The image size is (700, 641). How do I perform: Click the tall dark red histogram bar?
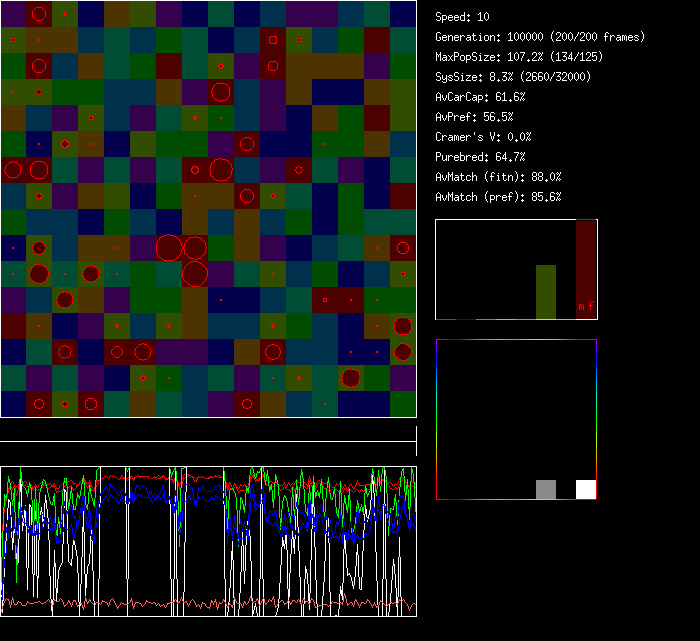[x=586, y=260]
